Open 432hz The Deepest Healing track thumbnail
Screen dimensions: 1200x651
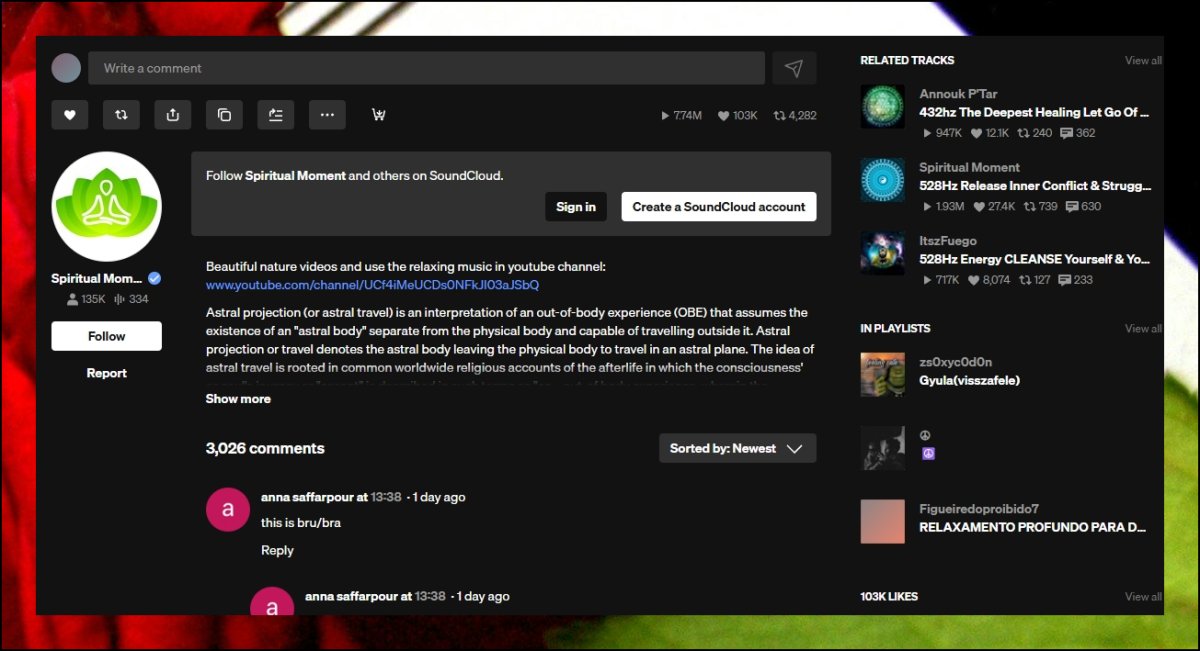pyautogui.click(x=883, y=107)
